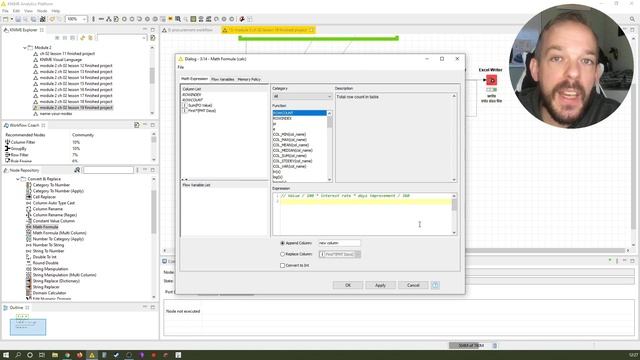The width and height of the screenshot is (640, 360).
Task: Switch to the Math Expression tab
Action: 194,79
